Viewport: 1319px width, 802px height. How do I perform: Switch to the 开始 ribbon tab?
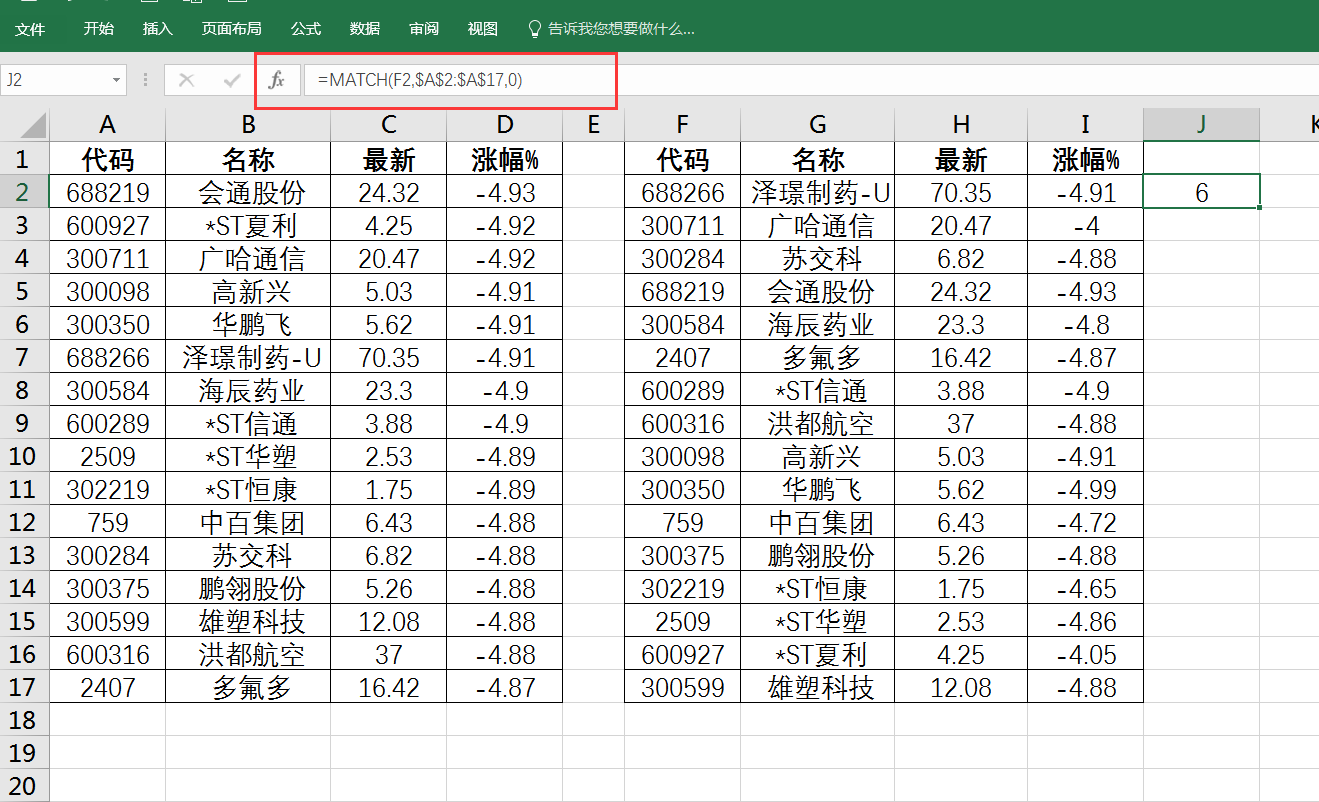98,29
